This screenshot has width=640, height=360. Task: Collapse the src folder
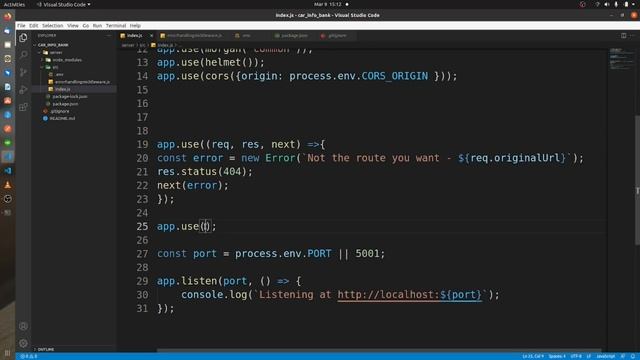click(56, 67)
